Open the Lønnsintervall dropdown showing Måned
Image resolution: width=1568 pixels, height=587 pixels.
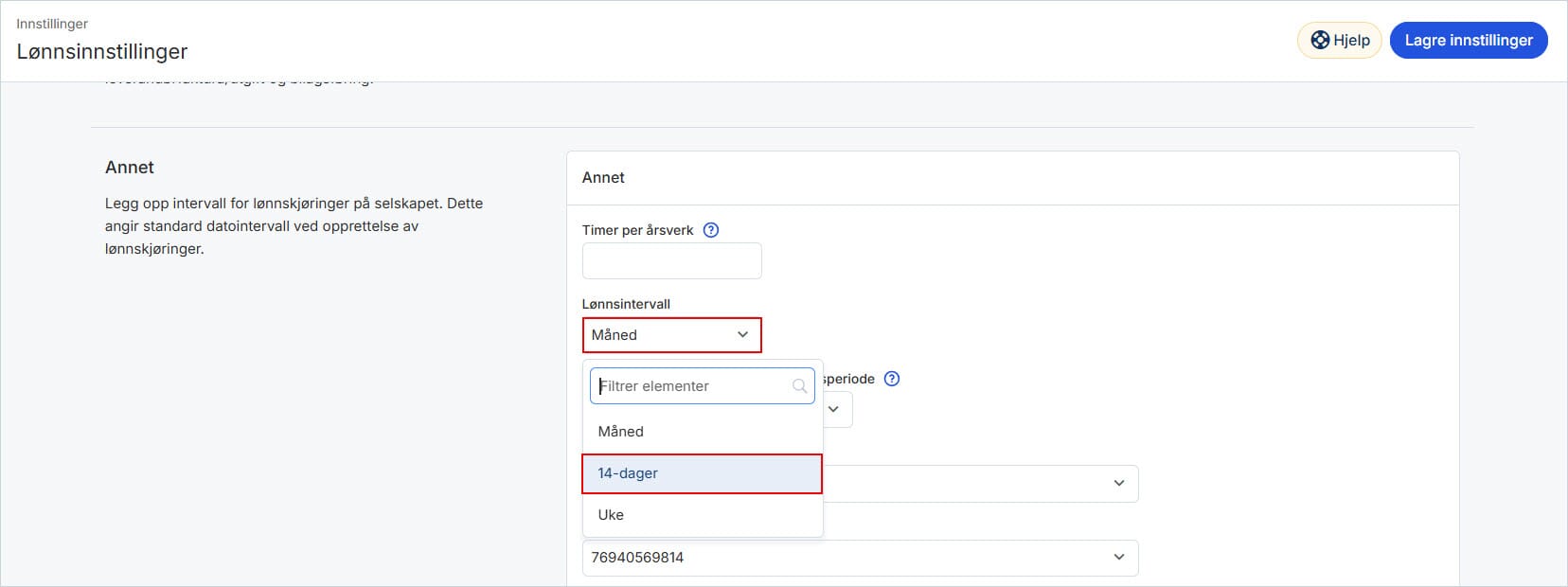[671, 335]
